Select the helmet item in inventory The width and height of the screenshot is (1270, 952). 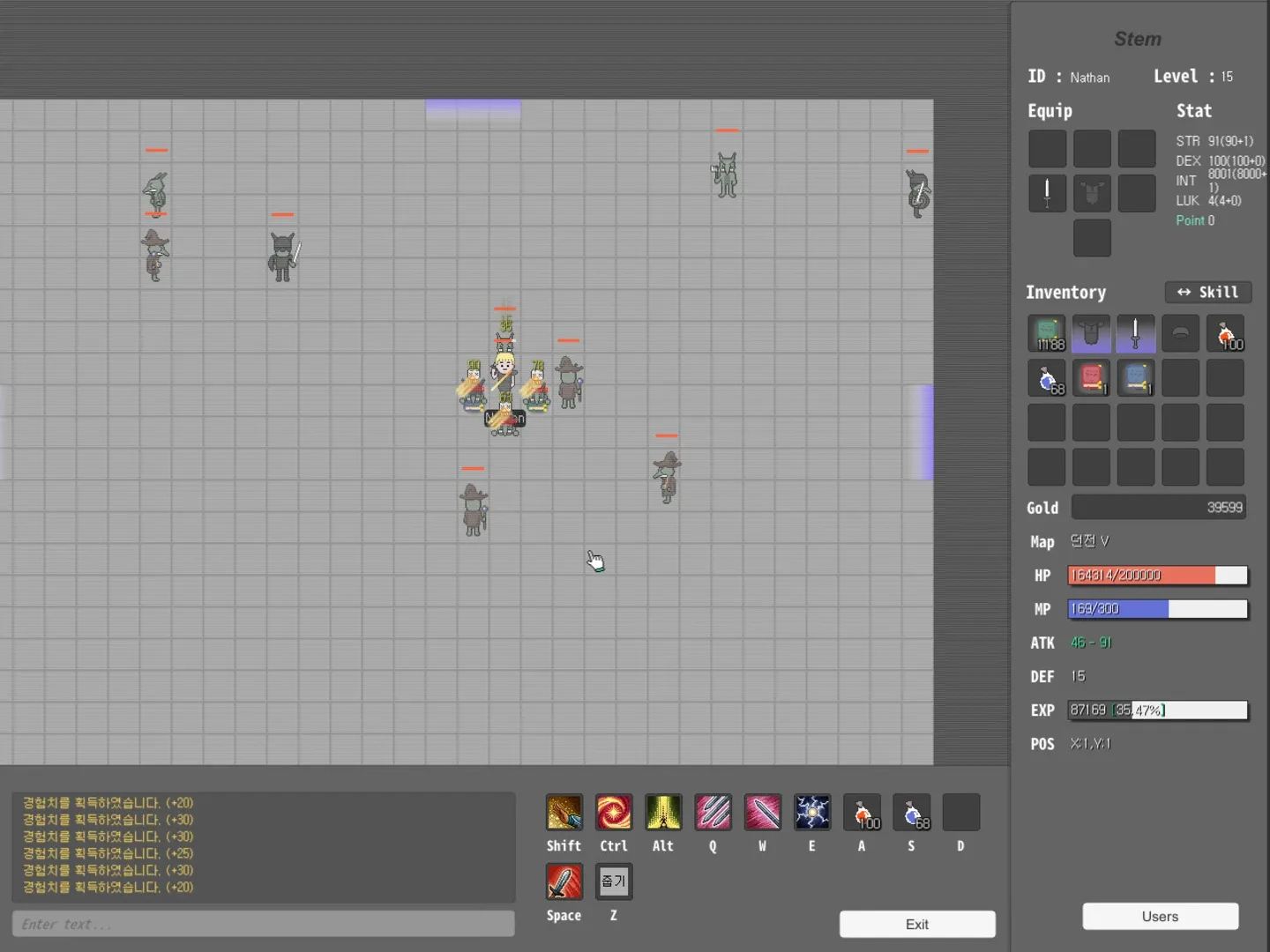pos(1180,333)
